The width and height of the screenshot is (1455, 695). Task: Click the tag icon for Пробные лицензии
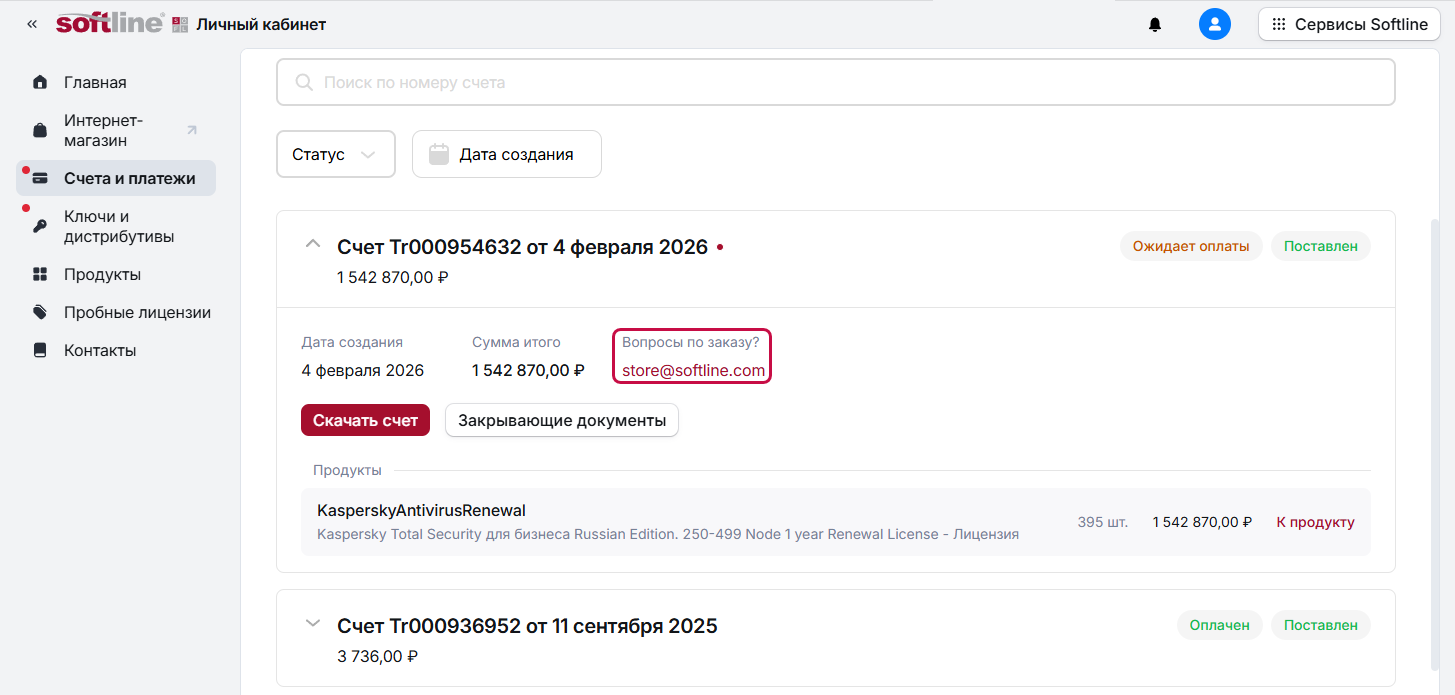[x=40, y=312]
